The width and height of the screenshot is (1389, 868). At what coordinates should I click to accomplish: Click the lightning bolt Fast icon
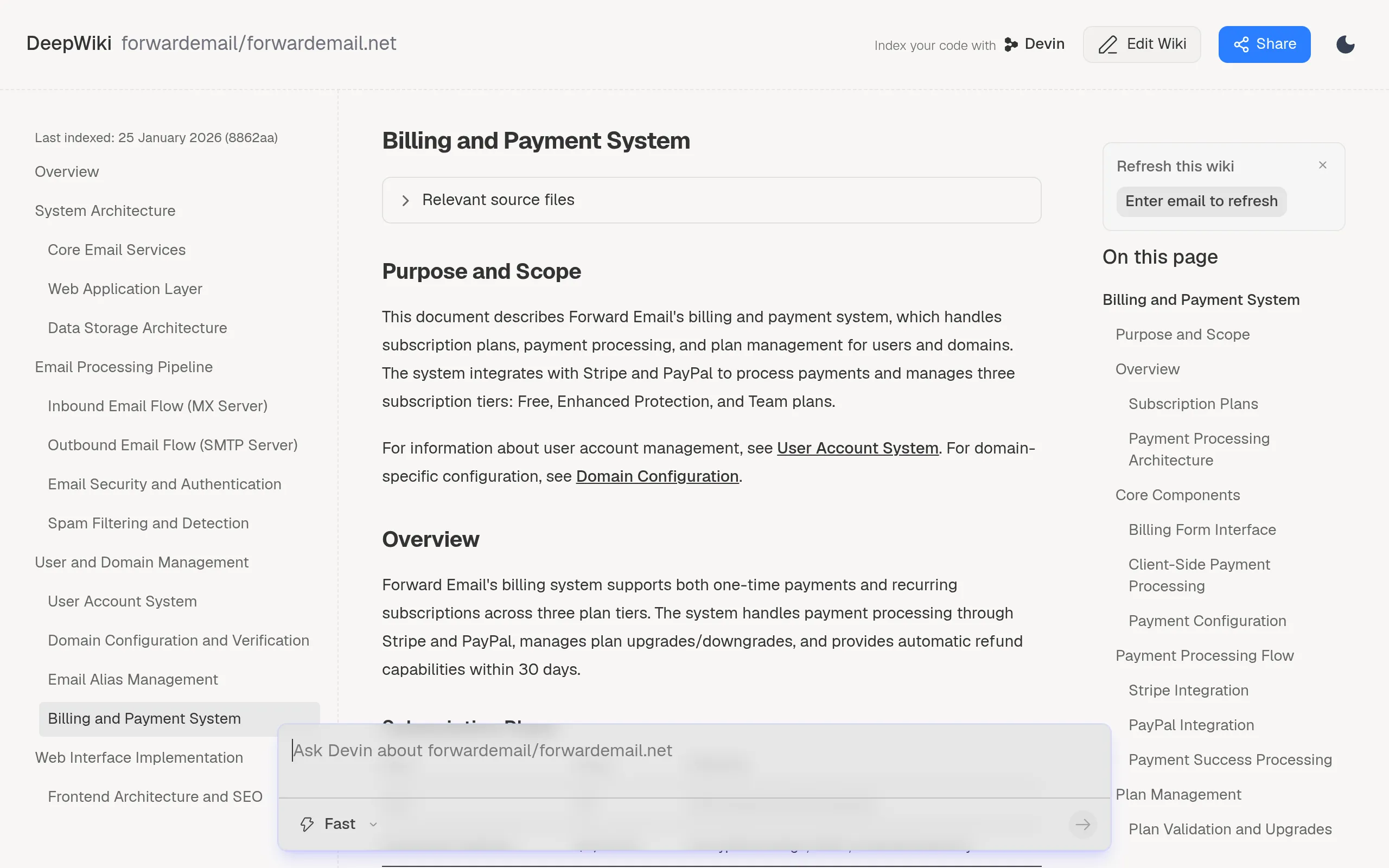point(307,825)
